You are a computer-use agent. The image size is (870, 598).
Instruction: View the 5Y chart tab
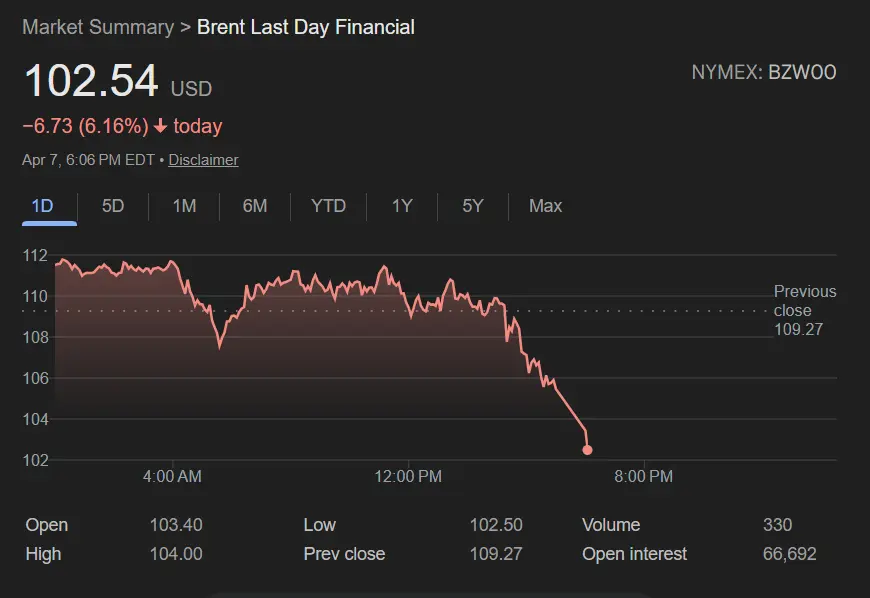pyautogui.click(x=473, y=206)
